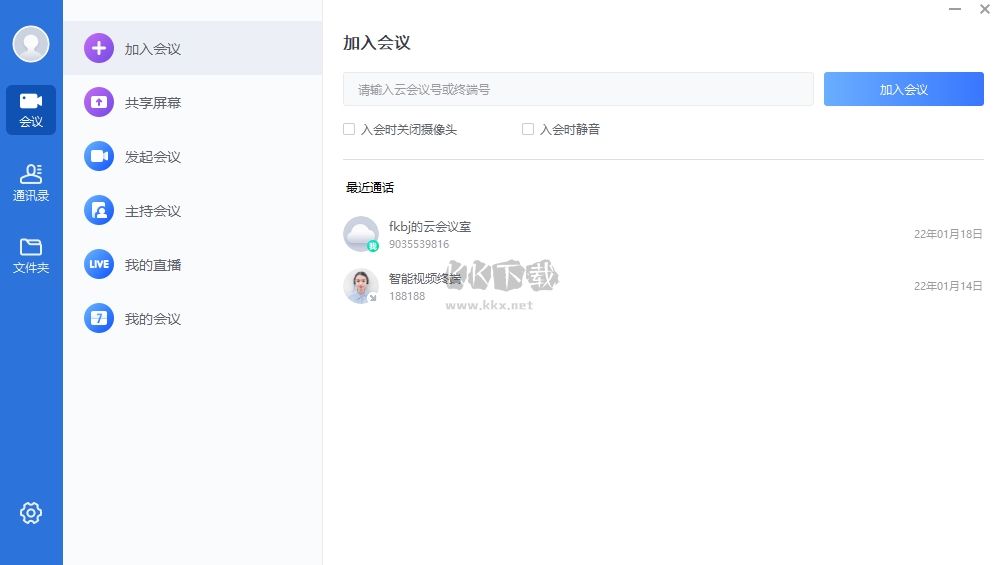The image size is (999, 565).
Task: Select 共享屏幕 menu label
Action: click(x=153, y=103)
